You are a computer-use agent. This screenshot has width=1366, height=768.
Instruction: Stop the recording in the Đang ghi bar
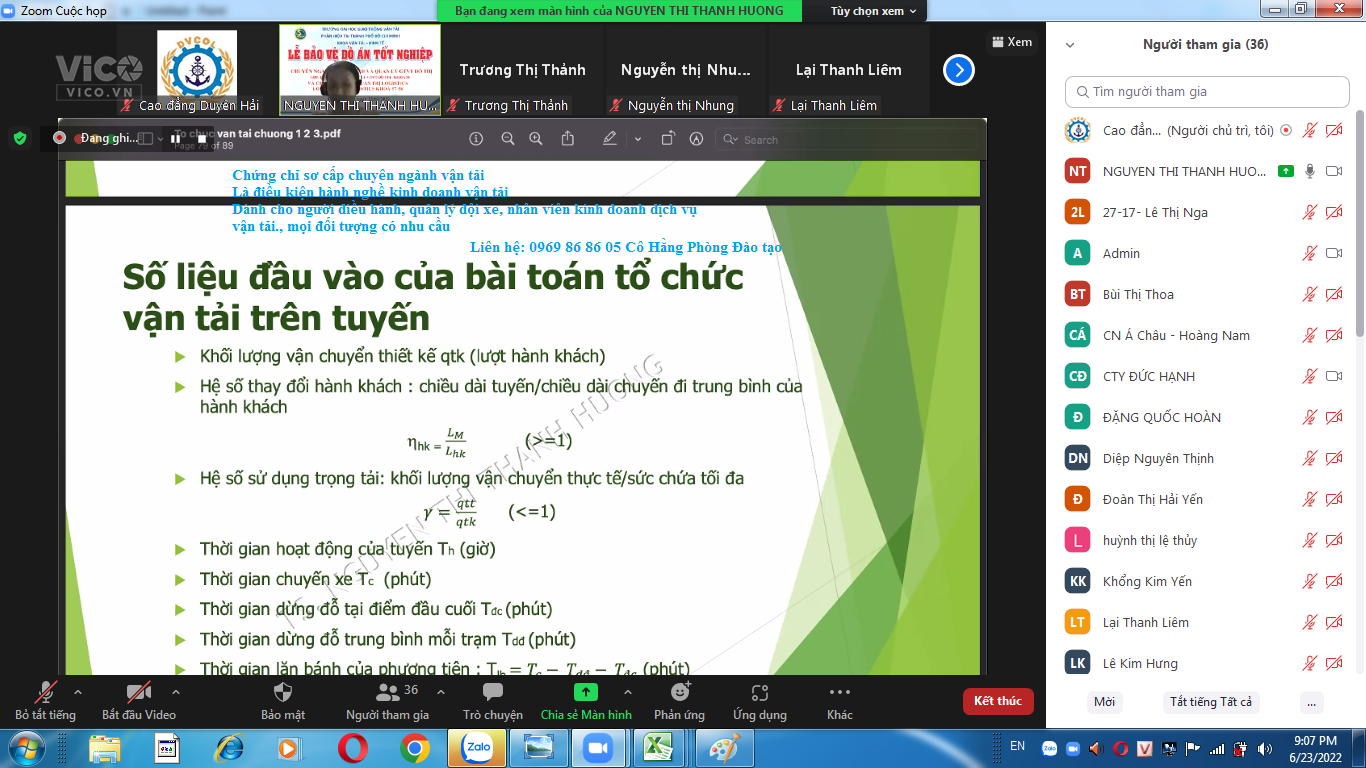(201, 138)
